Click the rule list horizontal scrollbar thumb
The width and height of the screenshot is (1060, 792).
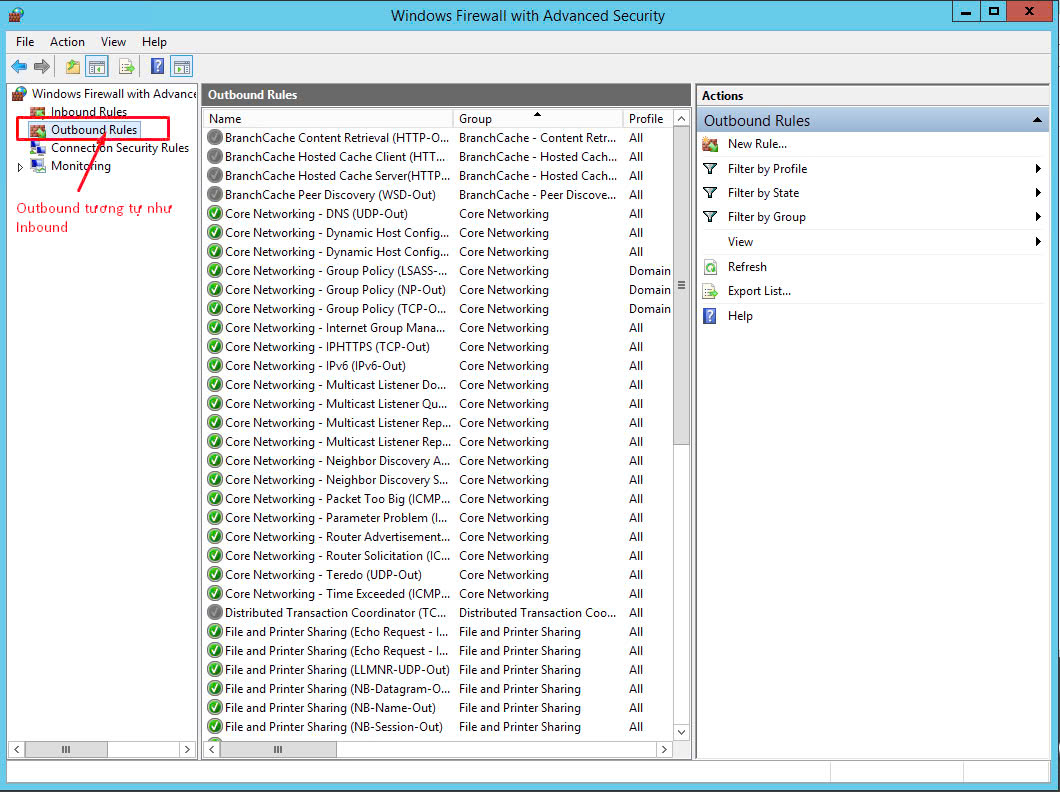pyautogui.click(x=278, y=749)
